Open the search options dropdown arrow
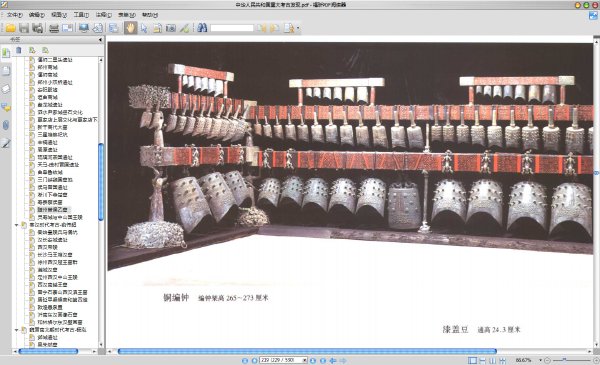The height and width of the screenshot is (365, 600). (297, 28)
